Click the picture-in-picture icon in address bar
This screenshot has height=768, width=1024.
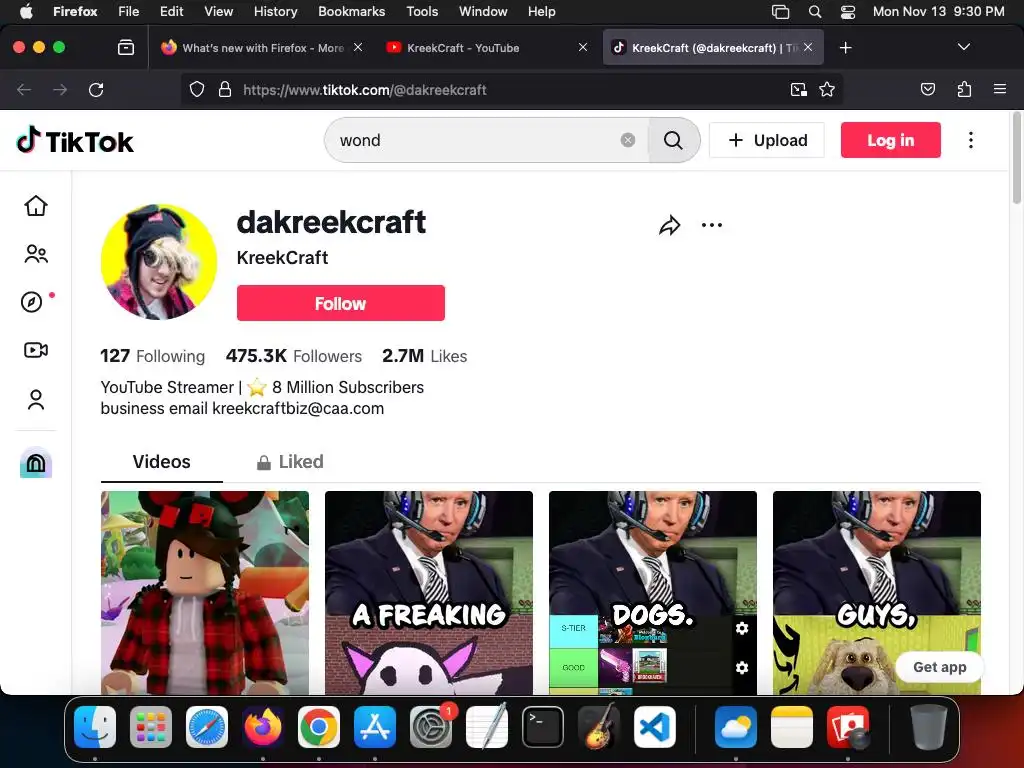(798, 89)
